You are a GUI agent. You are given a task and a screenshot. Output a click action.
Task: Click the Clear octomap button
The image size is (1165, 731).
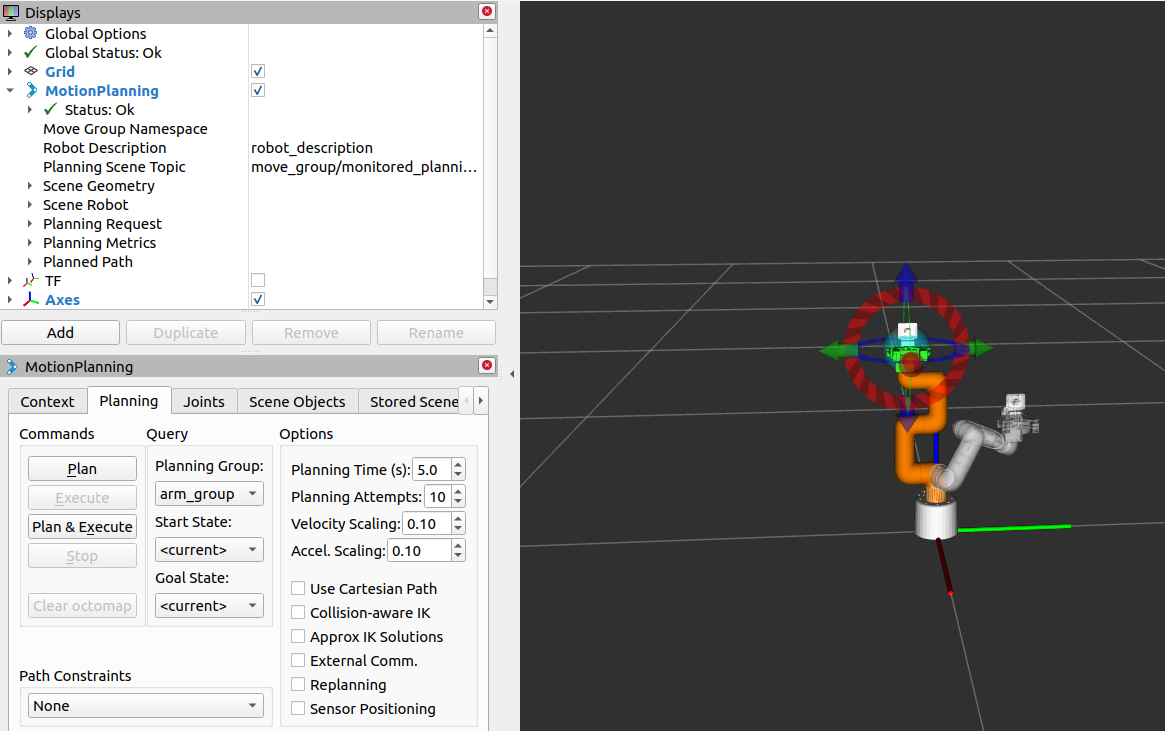click(x=82, y=605)
